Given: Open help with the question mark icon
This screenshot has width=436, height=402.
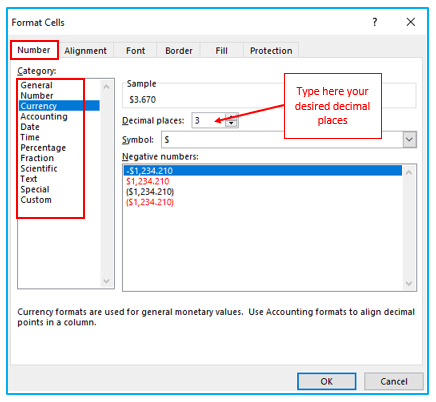Looking at the screenshot, I should [x=375, y=22].
